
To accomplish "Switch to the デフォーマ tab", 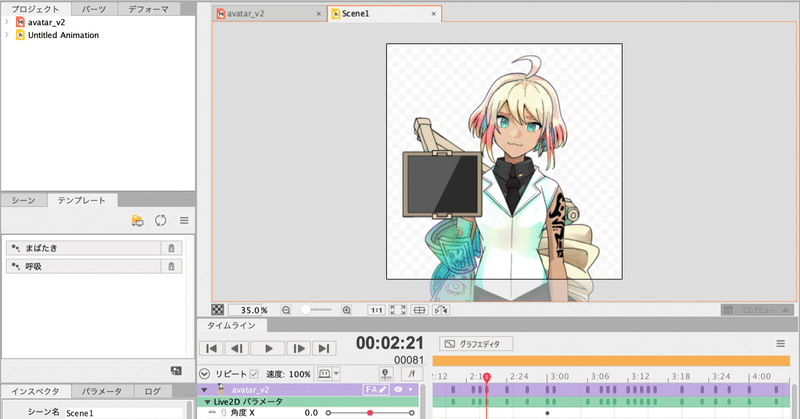I will (x=148, y=9).
